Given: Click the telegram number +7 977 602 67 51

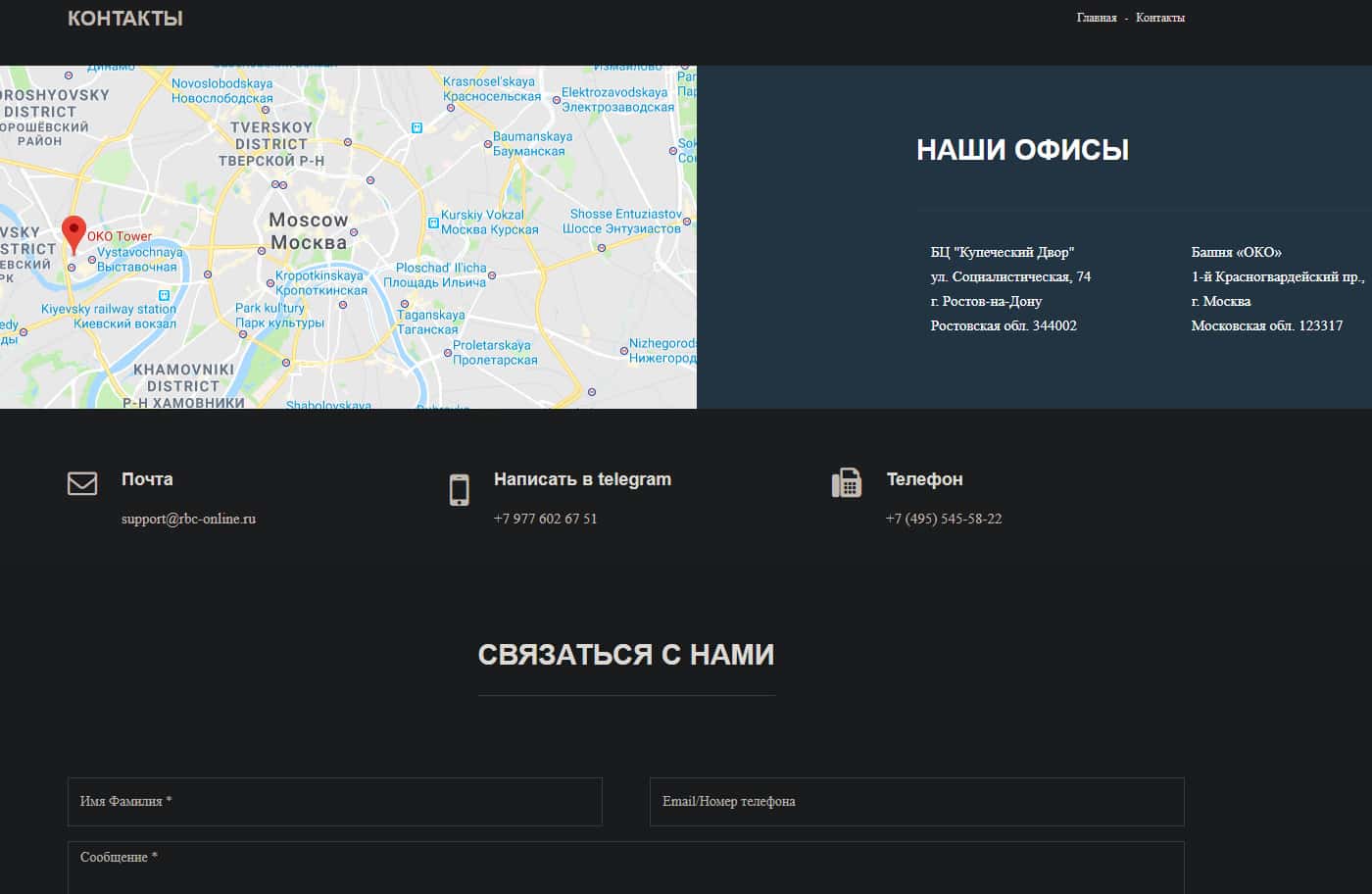Looking at the screenshot, I should pos(545,519).
